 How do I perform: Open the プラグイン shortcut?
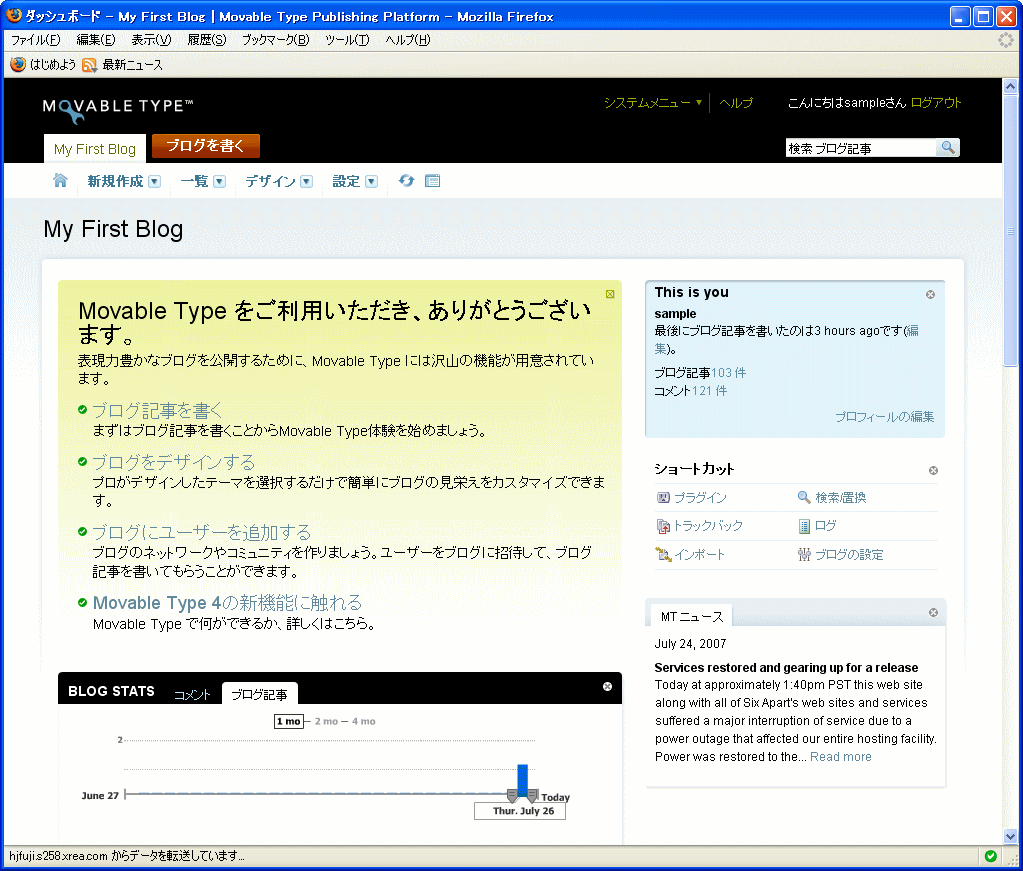pos(692,498)
